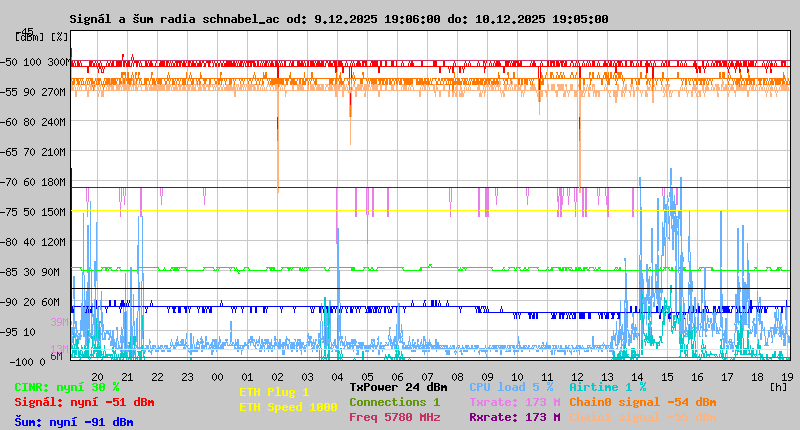
Task: Click the '150M' rate axis label
Action: (x=55, y=212)
